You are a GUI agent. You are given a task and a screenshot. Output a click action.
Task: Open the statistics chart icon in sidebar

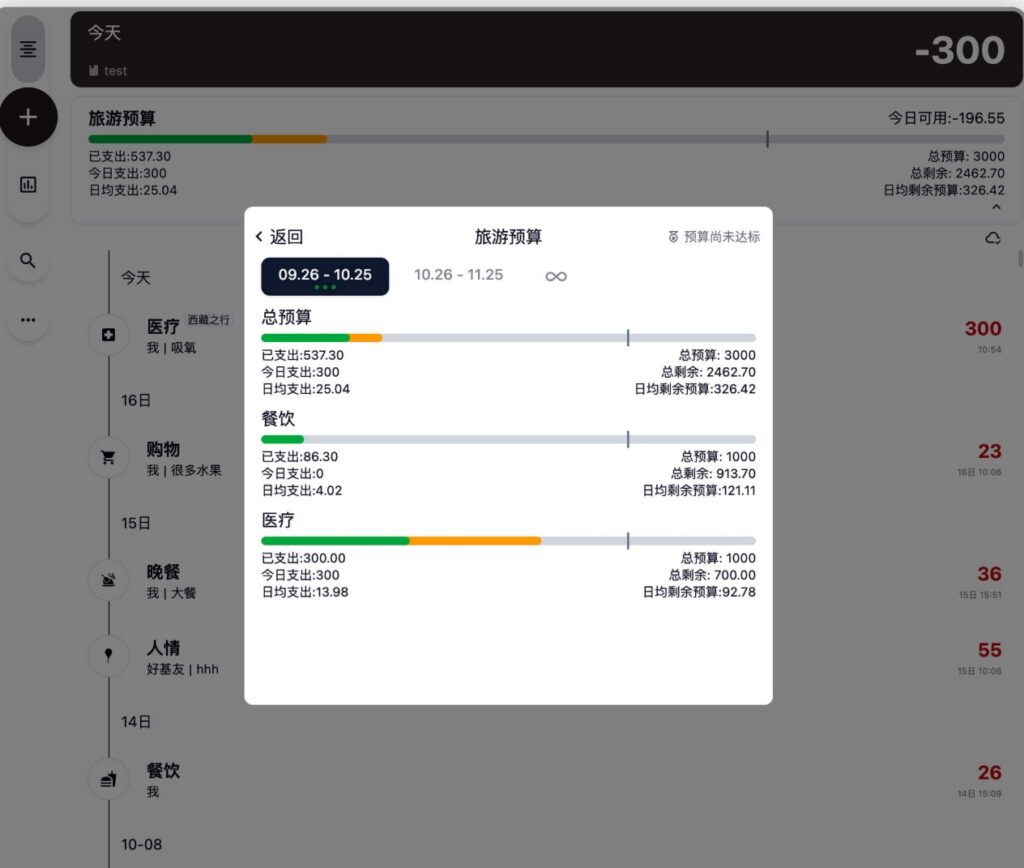tap(28, 184)
